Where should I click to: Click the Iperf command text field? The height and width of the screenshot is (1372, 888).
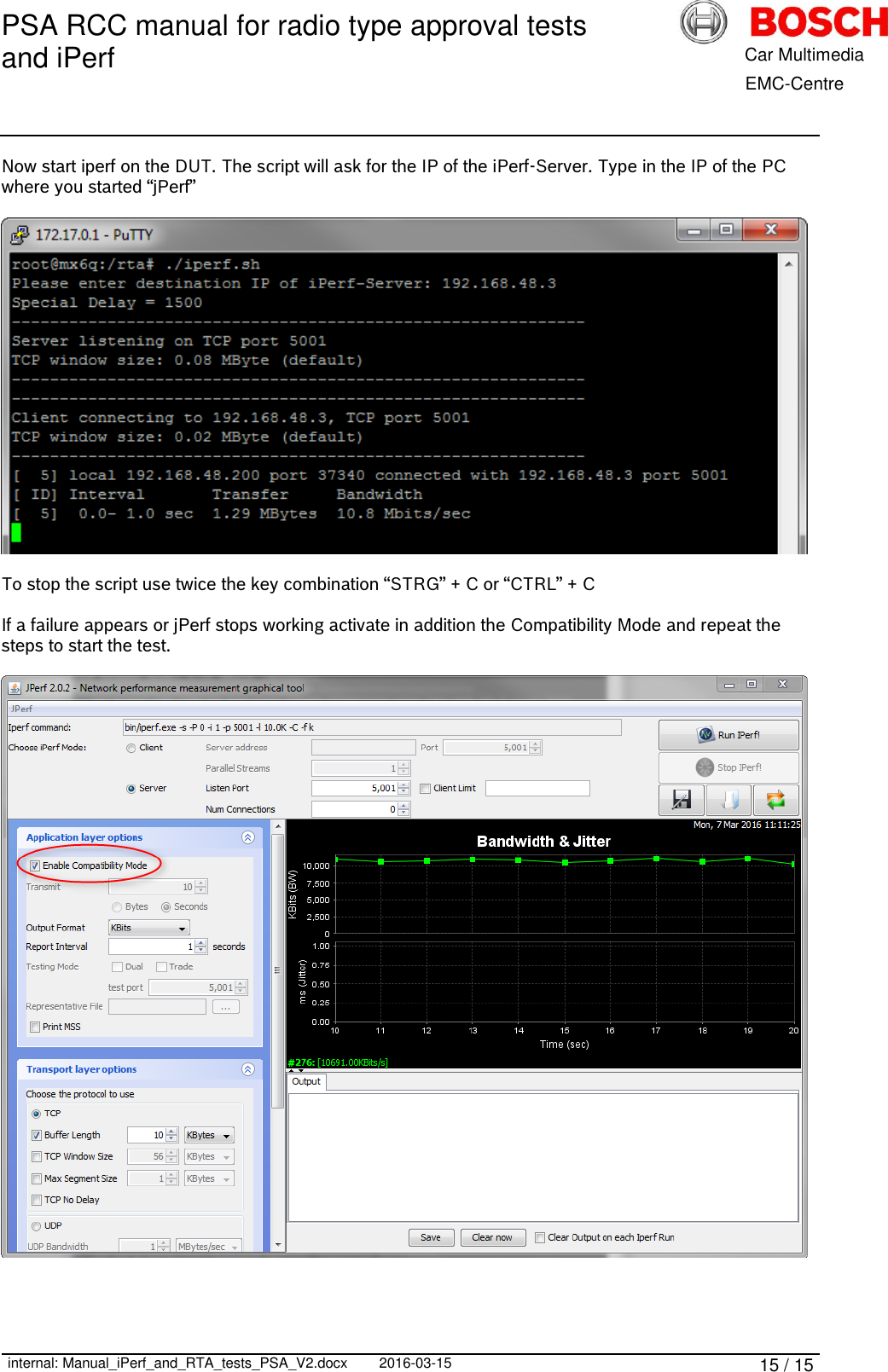point(372,727)
